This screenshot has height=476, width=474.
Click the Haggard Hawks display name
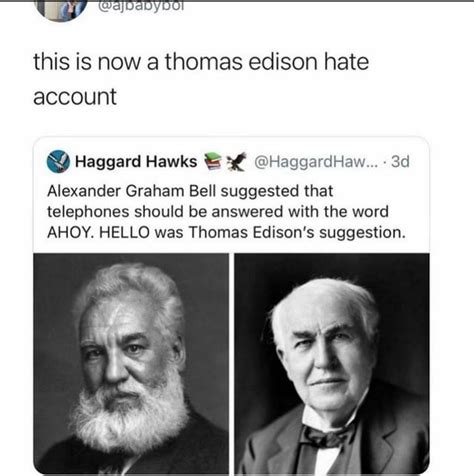tap(136, 162)
